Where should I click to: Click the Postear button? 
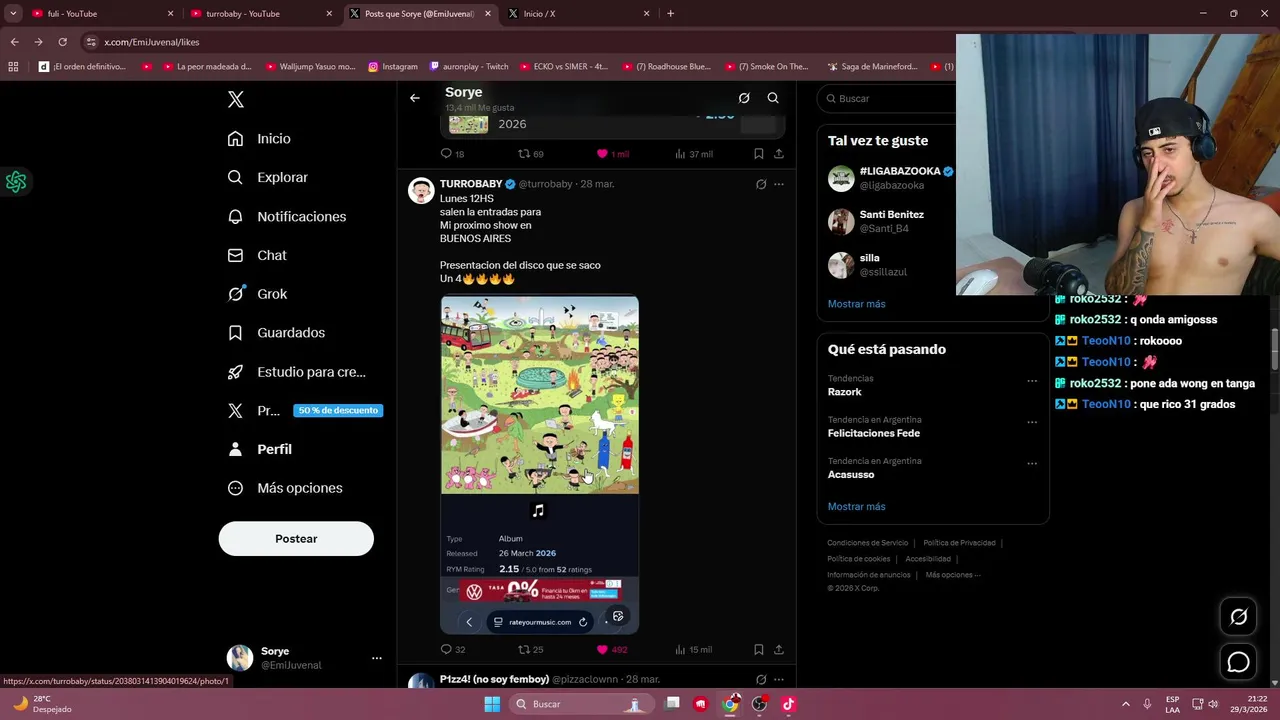pyautogui.click(x=296, y=538)
